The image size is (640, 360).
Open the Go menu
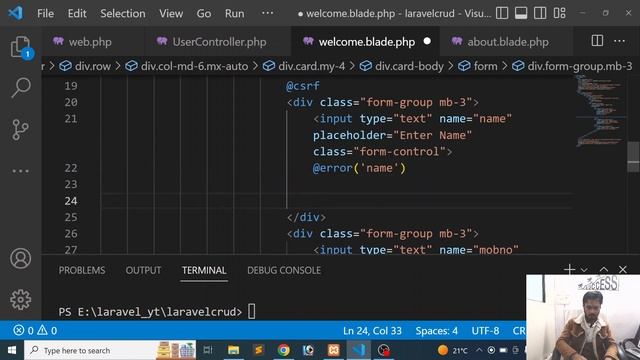204,13
